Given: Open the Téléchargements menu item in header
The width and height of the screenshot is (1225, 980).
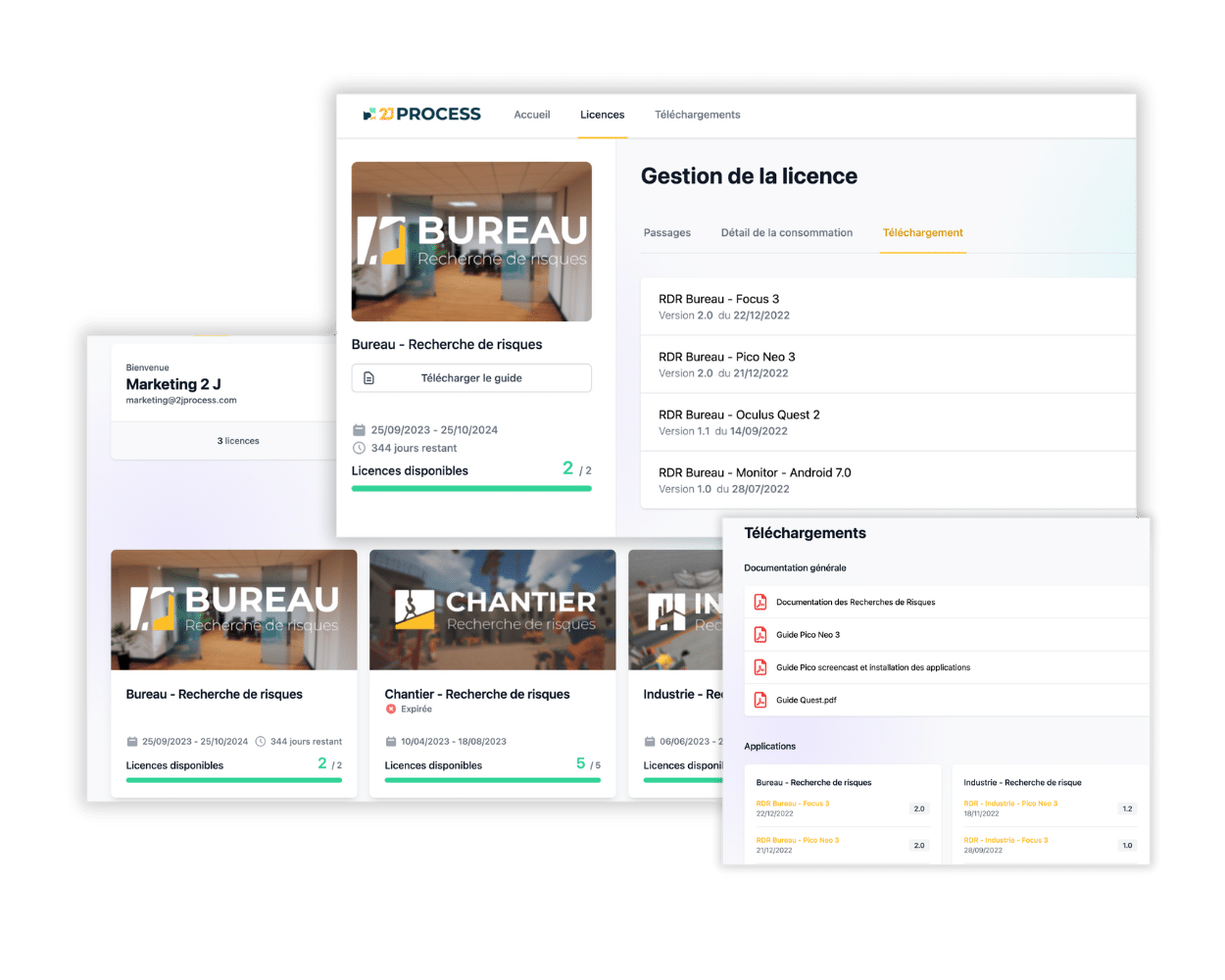Looking at the screenshot, I should click(698, 115).
